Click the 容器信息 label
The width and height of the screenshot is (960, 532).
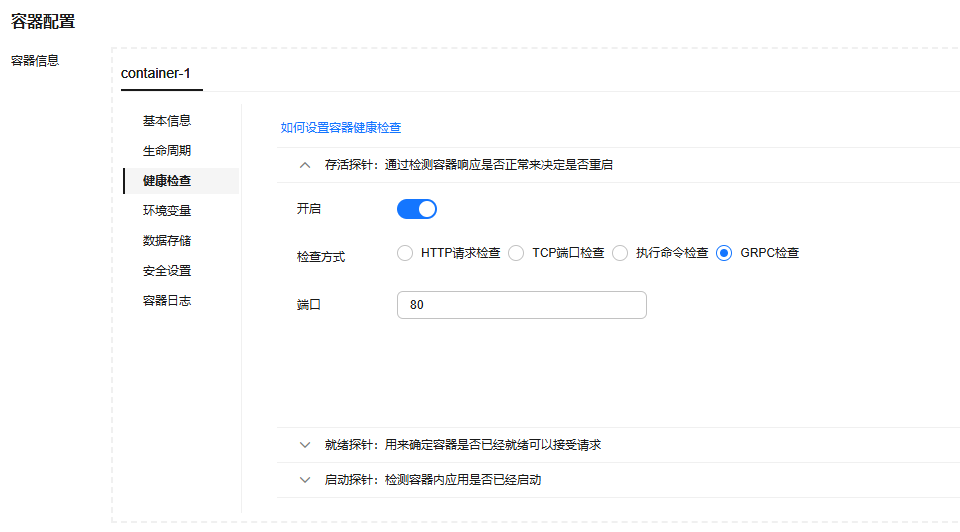click(x=35, y=61)
